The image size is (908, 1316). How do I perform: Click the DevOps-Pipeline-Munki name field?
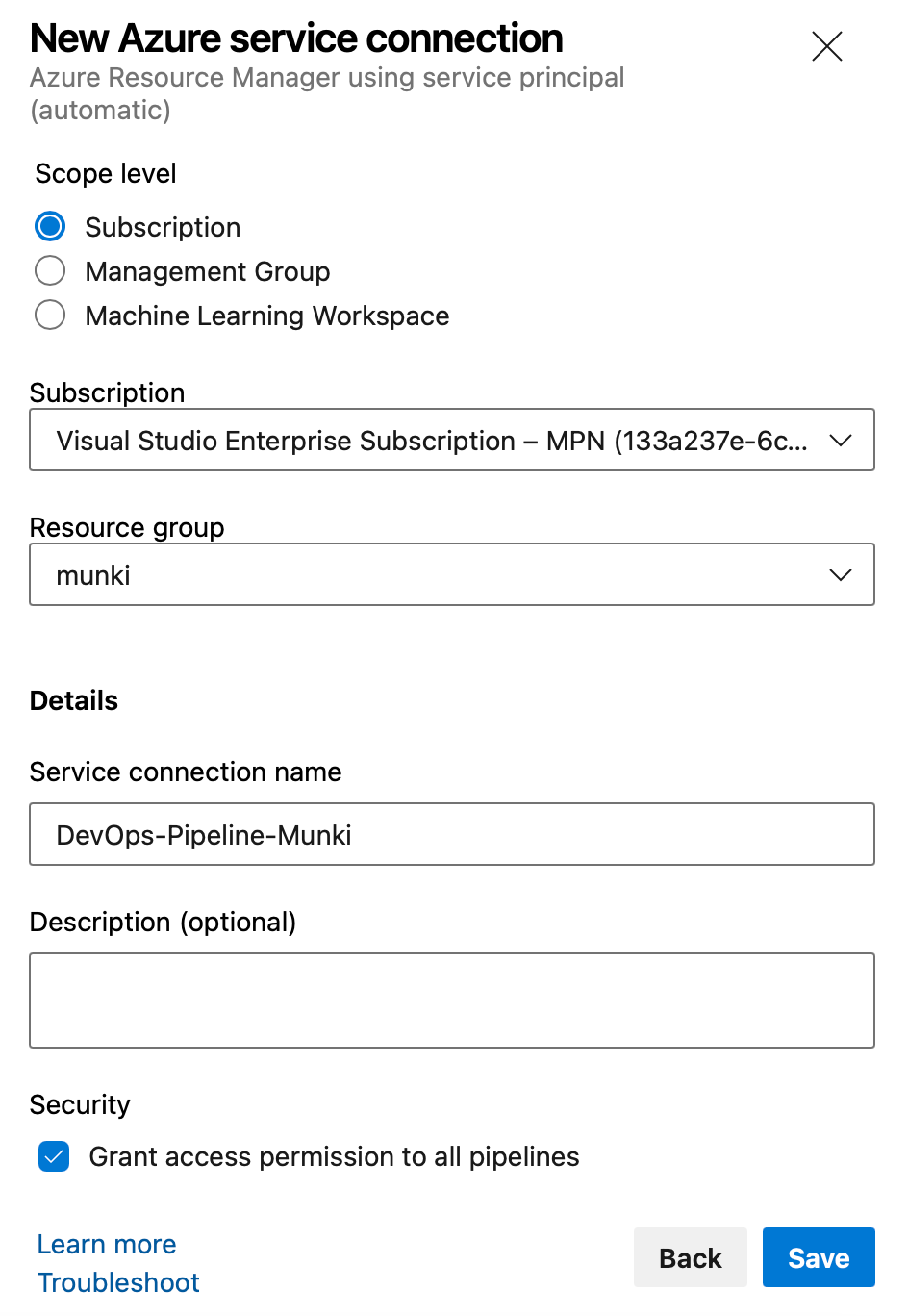point(451,835)
